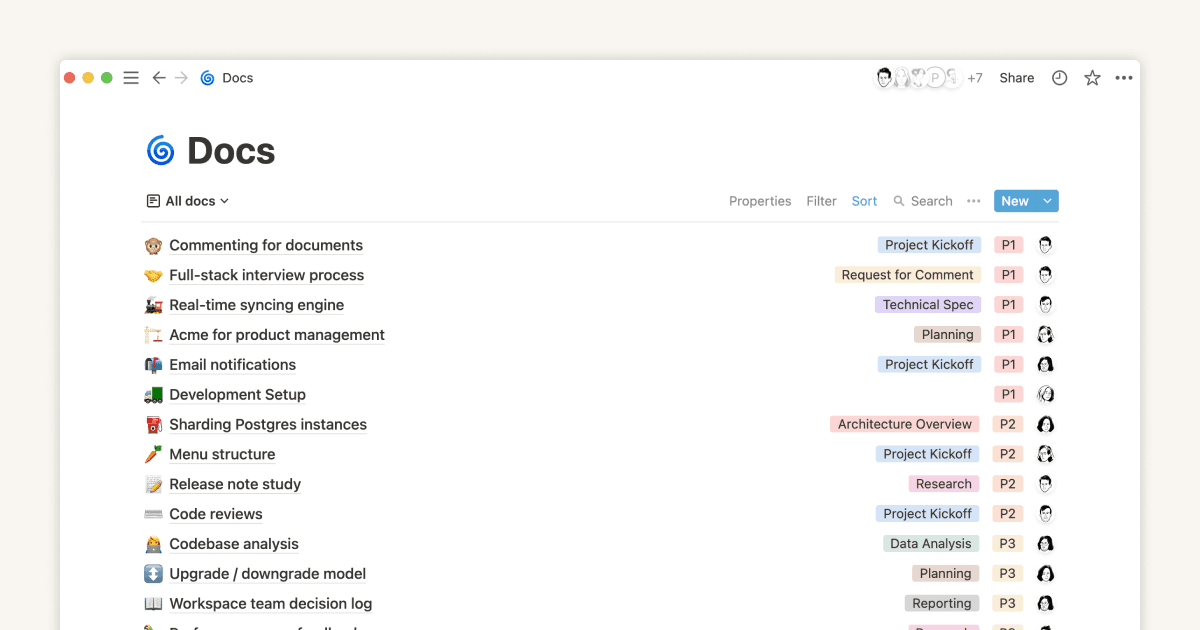The image size is (1200, 630).
Task: Open the sidebar using the hamburger icon
Action: point(131,77)
